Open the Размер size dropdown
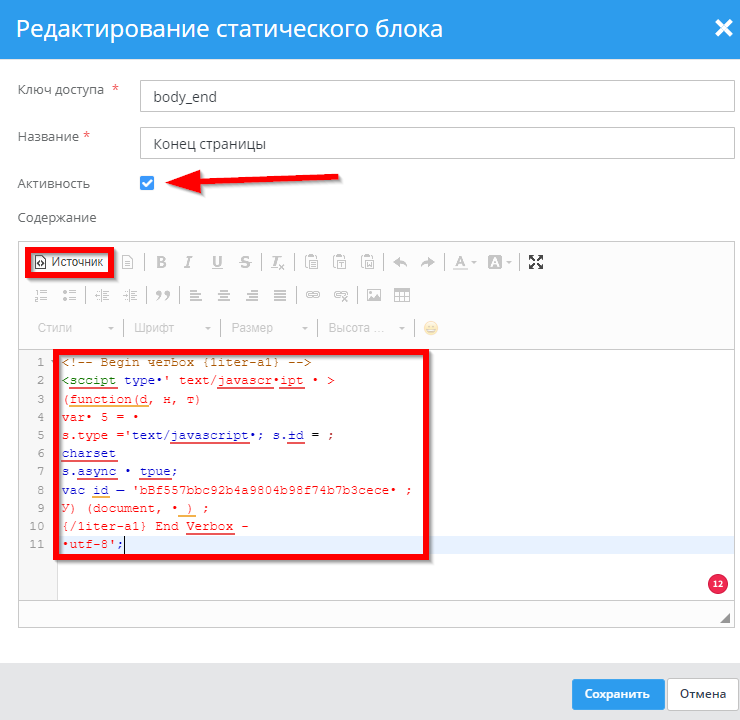Image resolution: width=740 pixels, height=720 pixels. tap(269, 328)
